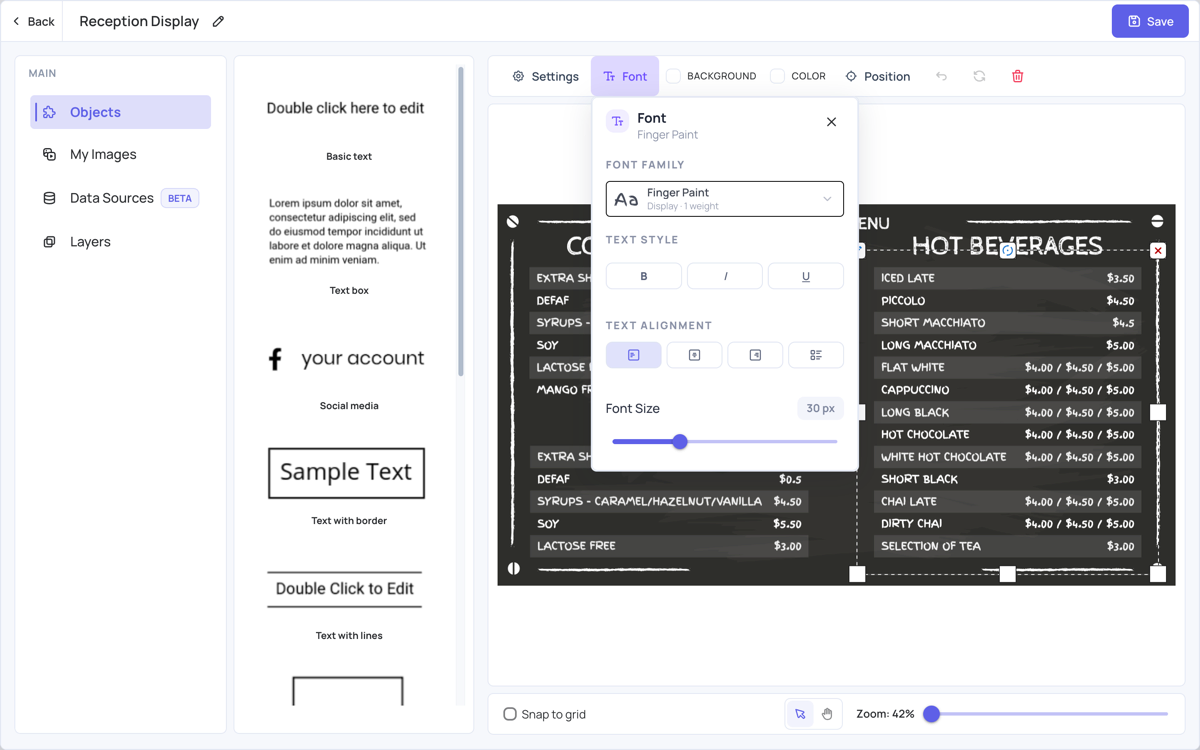Activate the pointer select tool
Image resolution: width=1200 pixels, height=750 pixels.
[x=800, y=714]
